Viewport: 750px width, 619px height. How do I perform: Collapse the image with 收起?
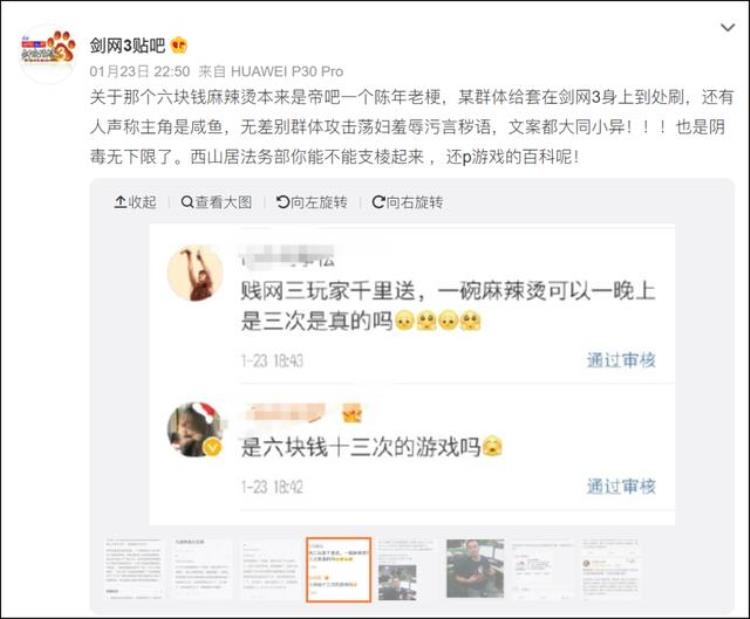(x=135, y=202)
